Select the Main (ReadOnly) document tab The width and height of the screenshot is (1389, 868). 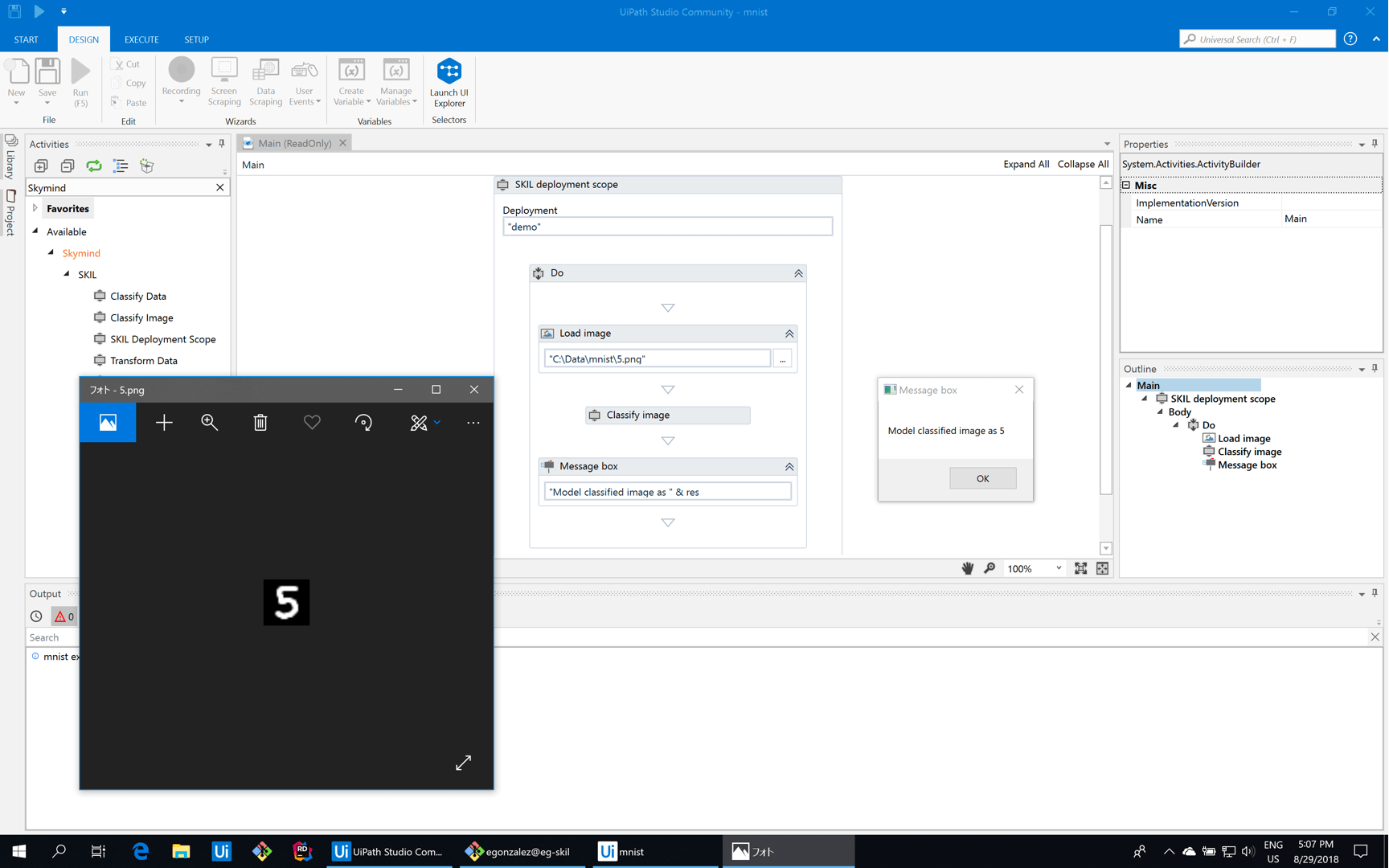pyautogui.click(x=294, y=143)
